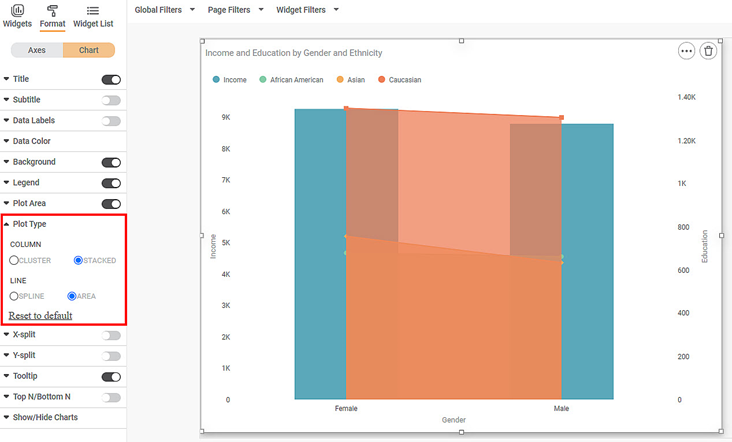Delete the chart with trash icon
This screenshot has width=732, height=442.
pos(708,51)
